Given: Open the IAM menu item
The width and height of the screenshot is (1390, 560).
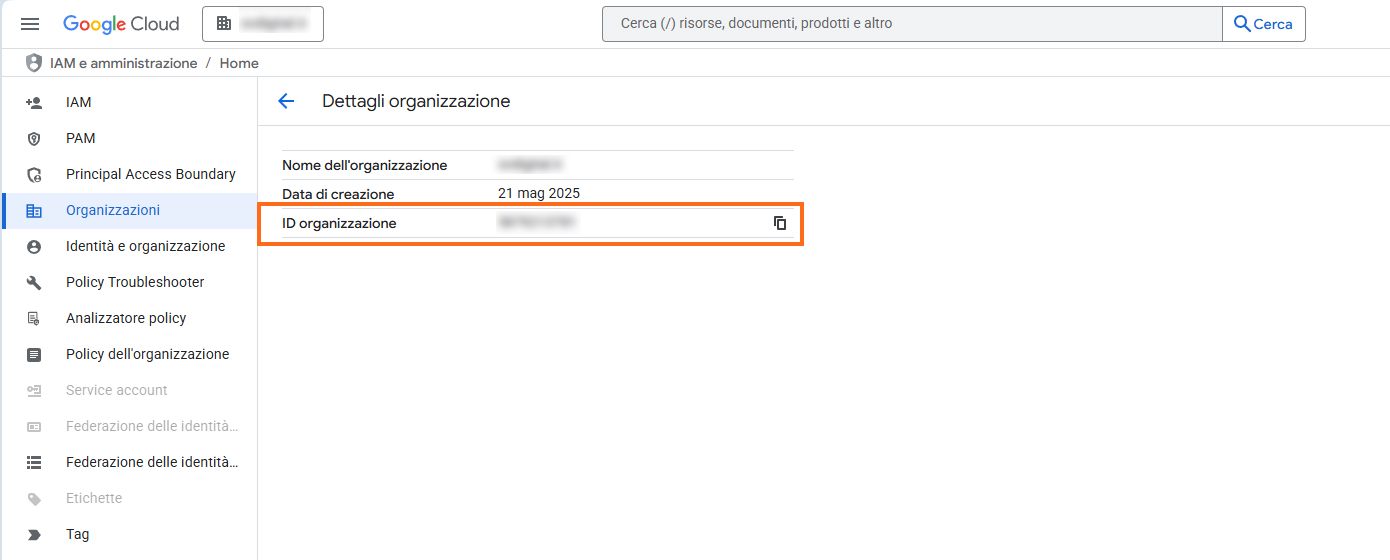Looking at the screenshot, I should coord(79,102).
